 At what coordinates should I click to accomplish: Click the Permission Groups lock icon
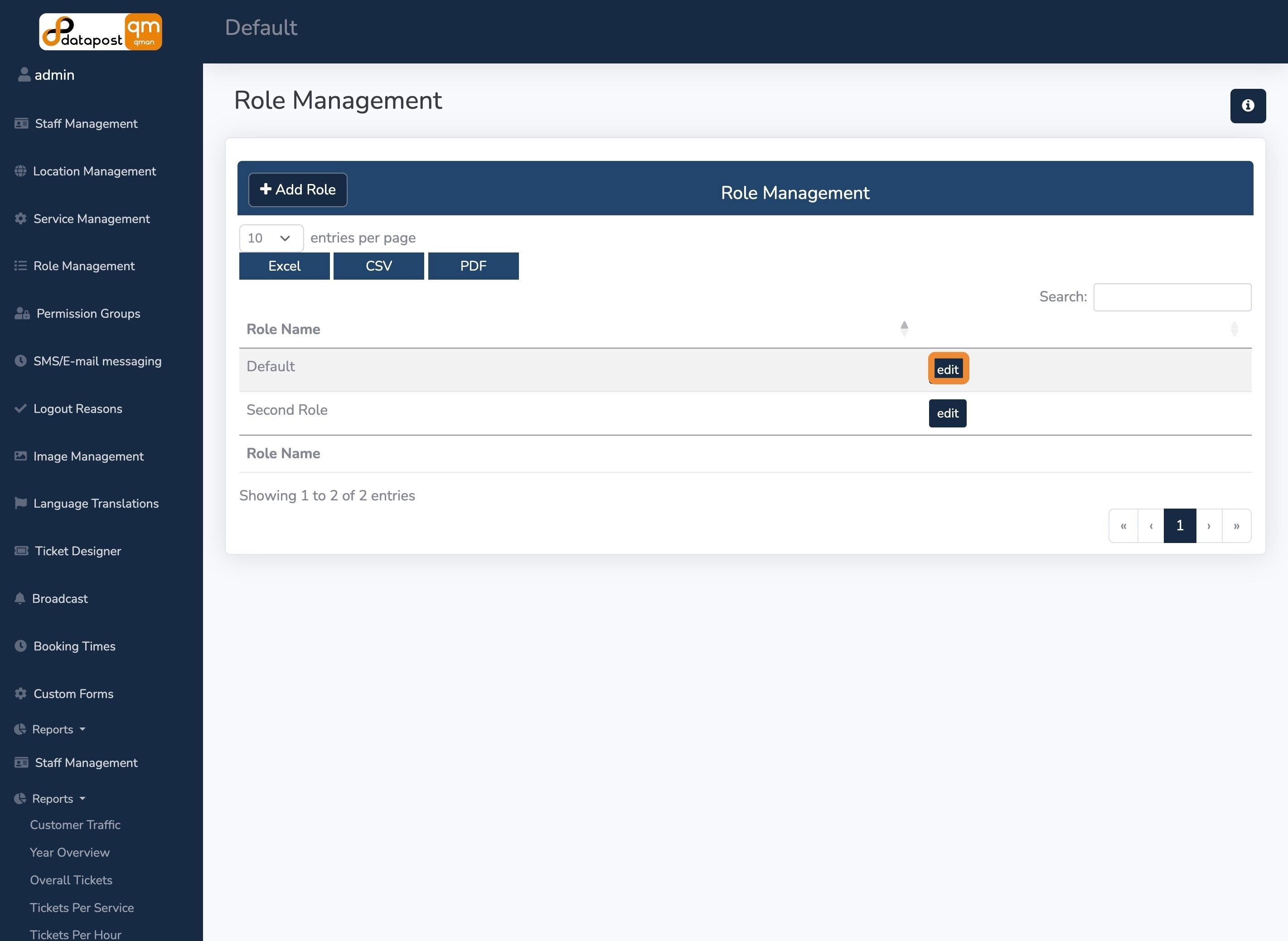pyautogui.click(x=22, y=313)
